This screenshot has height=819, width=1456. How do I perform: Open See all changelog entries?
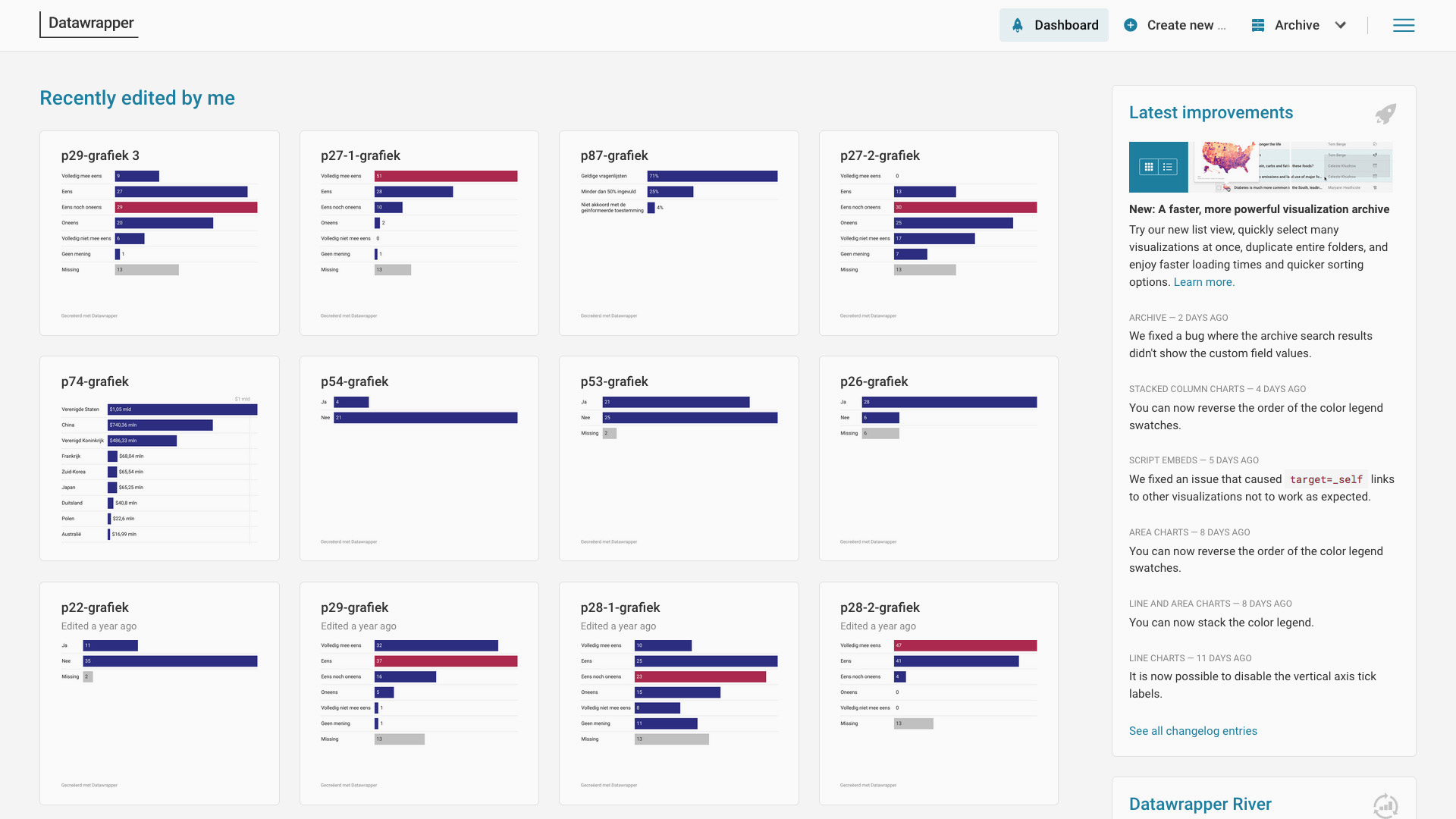(1193, 731)
